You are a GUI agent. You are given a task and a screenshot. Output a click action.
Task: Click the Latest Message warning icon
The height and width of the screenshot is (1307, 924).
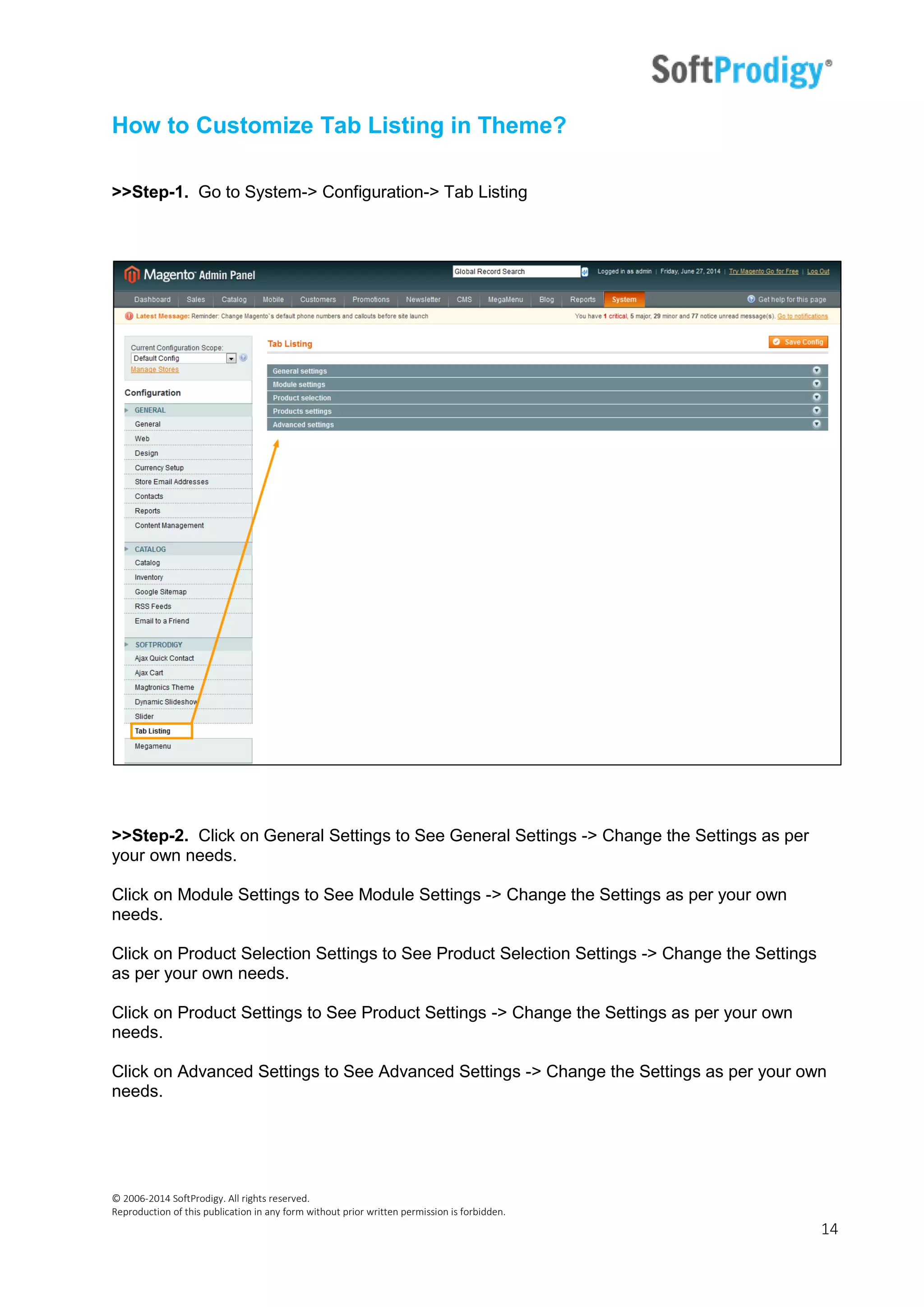[129, 316]
